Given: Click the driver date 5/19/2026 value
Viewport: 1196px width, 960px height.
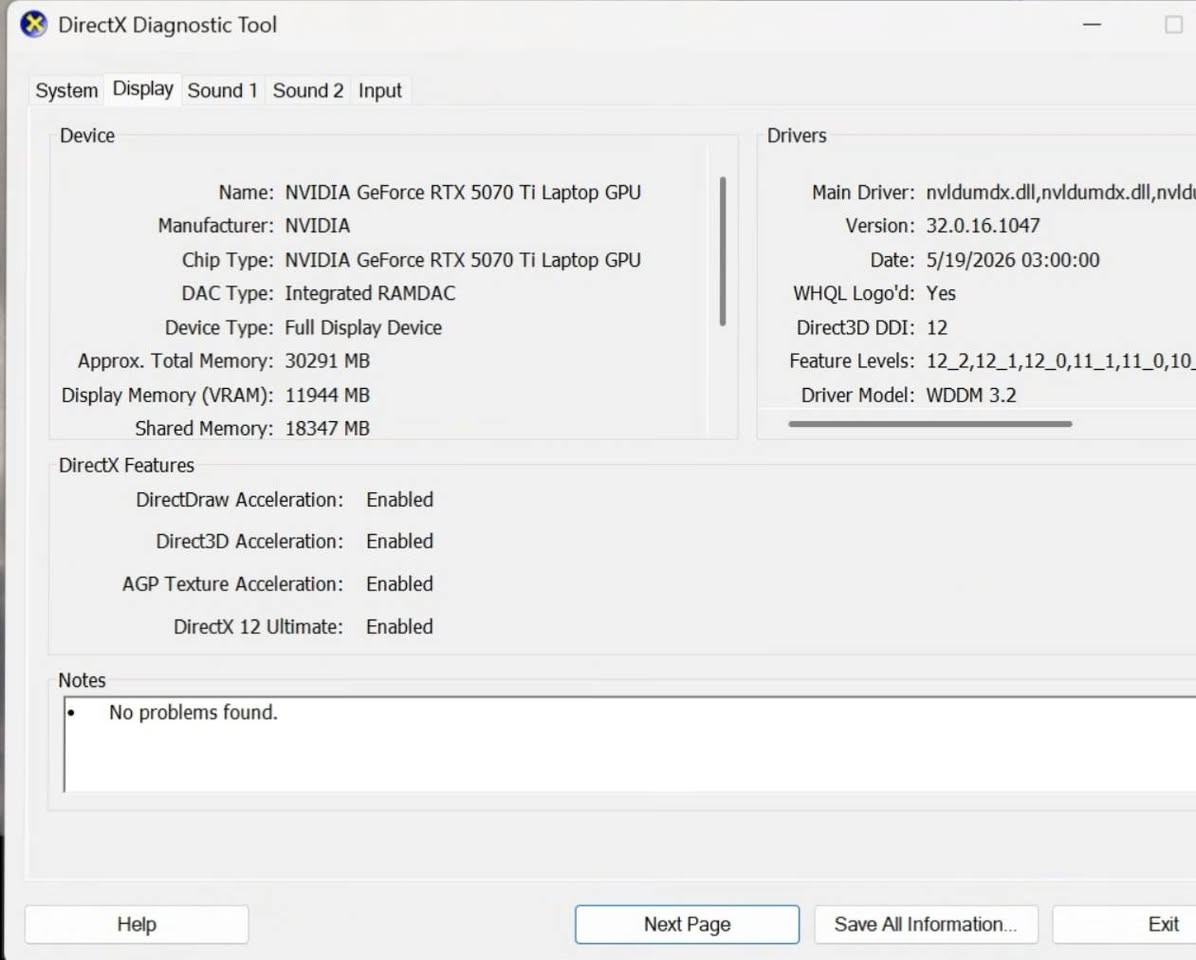Looking at the screenshot, I should point(1012,260).
